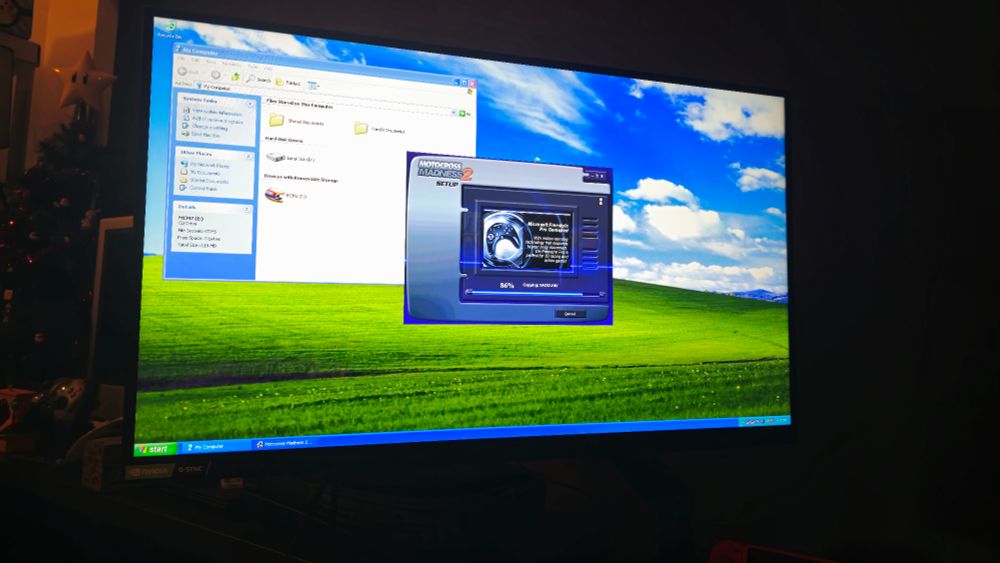Open the Views toolbar button
Viewport: 1000px width, 563px height.
point(312,85)
